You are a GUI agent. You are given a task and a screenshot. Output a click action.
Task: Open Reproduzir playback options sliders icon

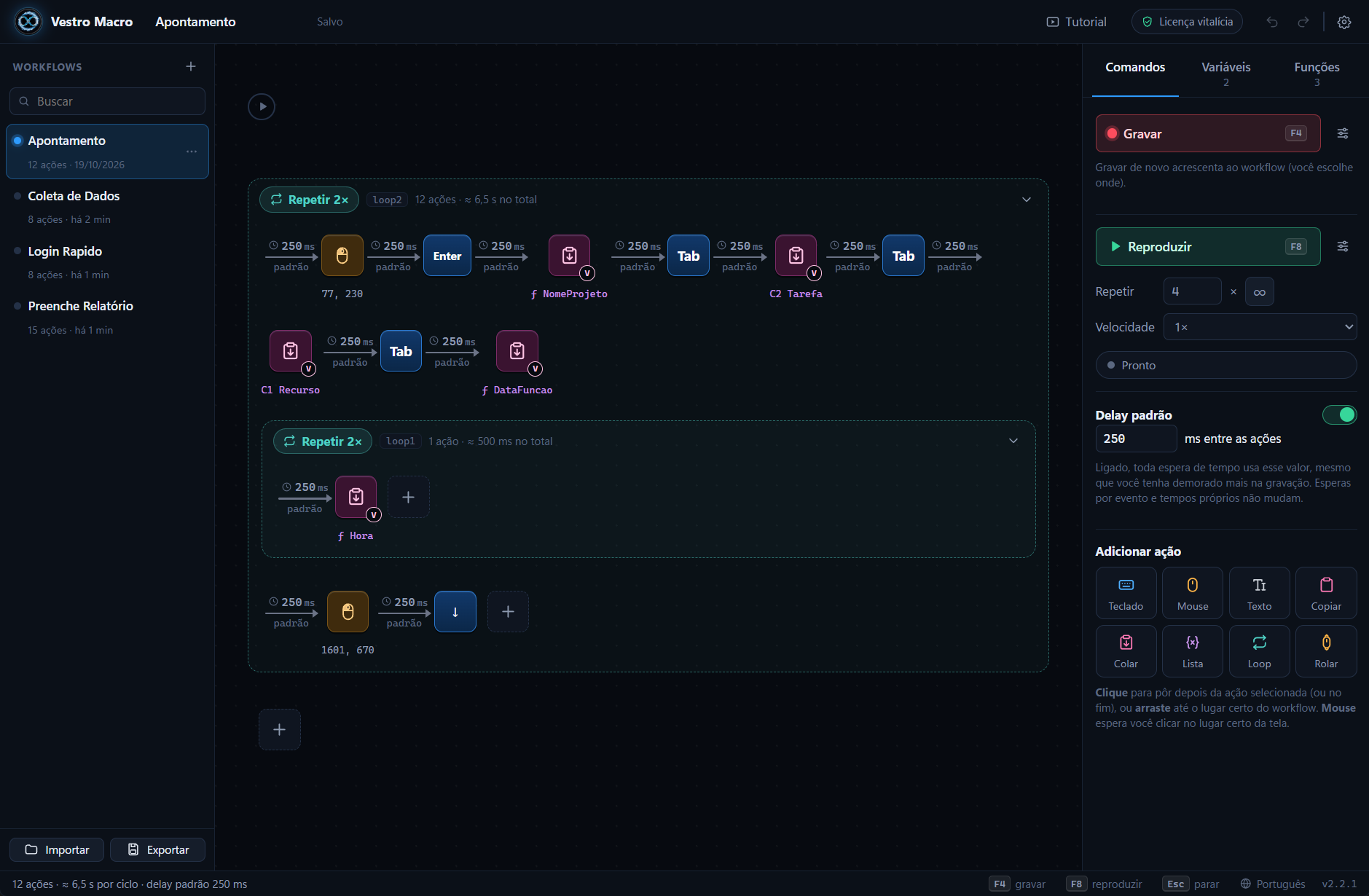pos(1343,246)
